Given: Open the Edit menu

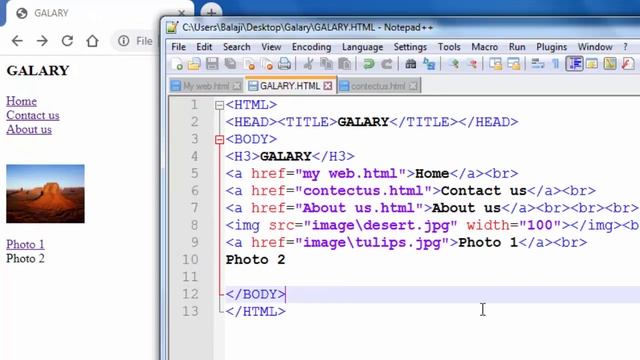Looking at the screenshot, I should pyautogui.click(x=204, y=47).
